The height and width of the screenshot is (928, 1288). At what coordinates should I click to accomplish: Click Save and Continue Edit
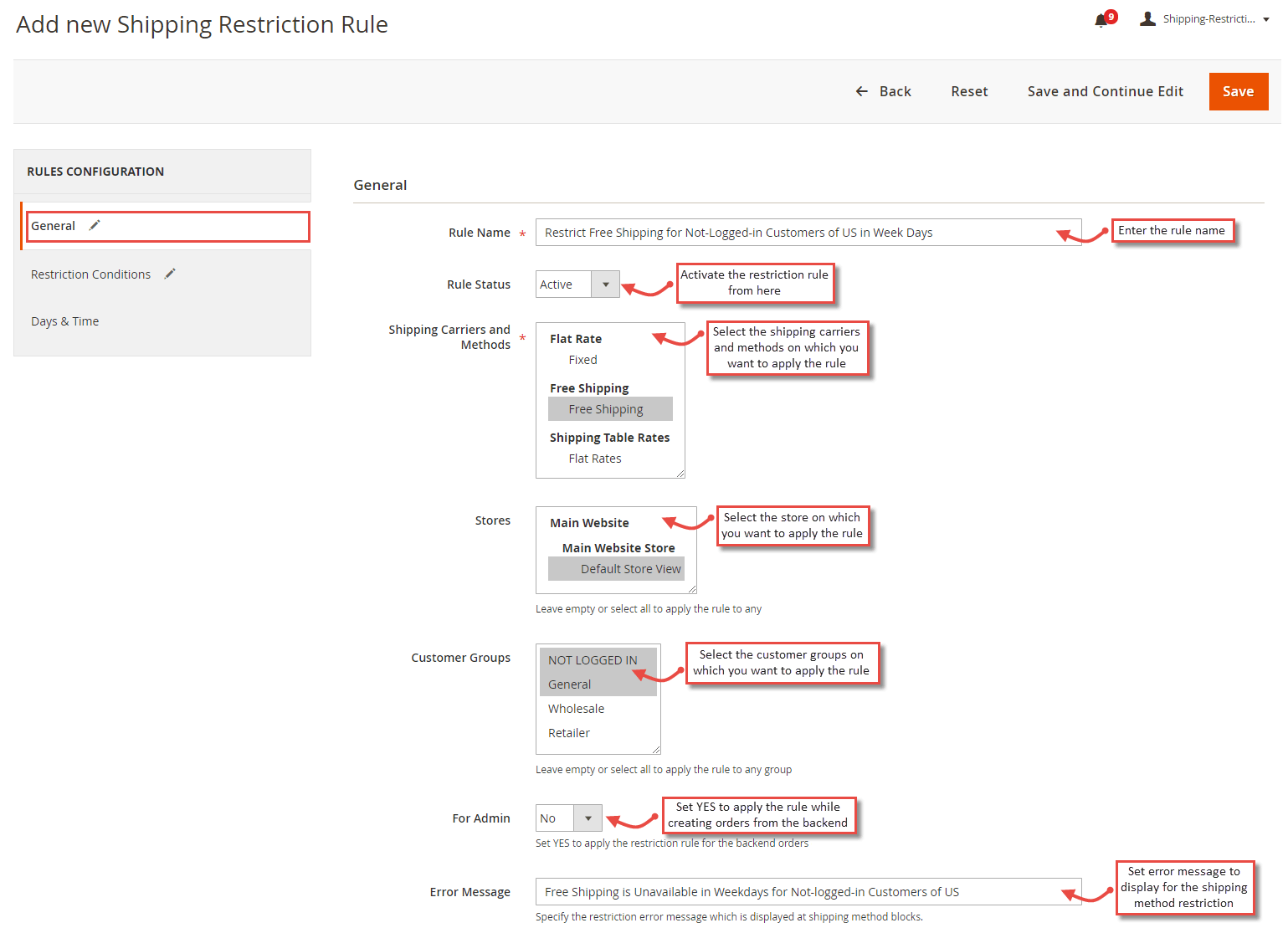(1106, 91)
